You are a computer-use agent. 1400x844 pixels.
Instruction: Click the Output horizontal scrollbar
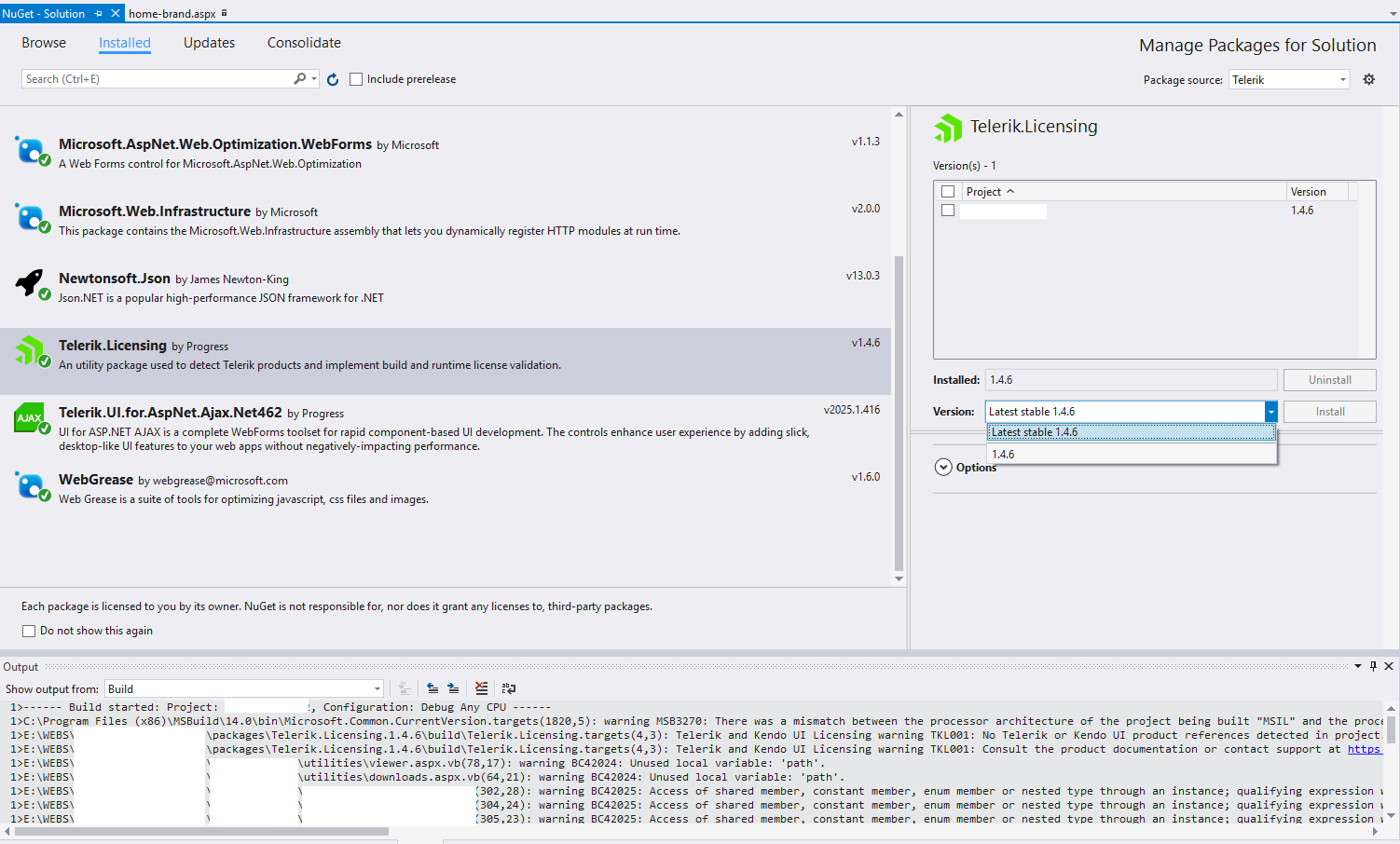(201, 831)
